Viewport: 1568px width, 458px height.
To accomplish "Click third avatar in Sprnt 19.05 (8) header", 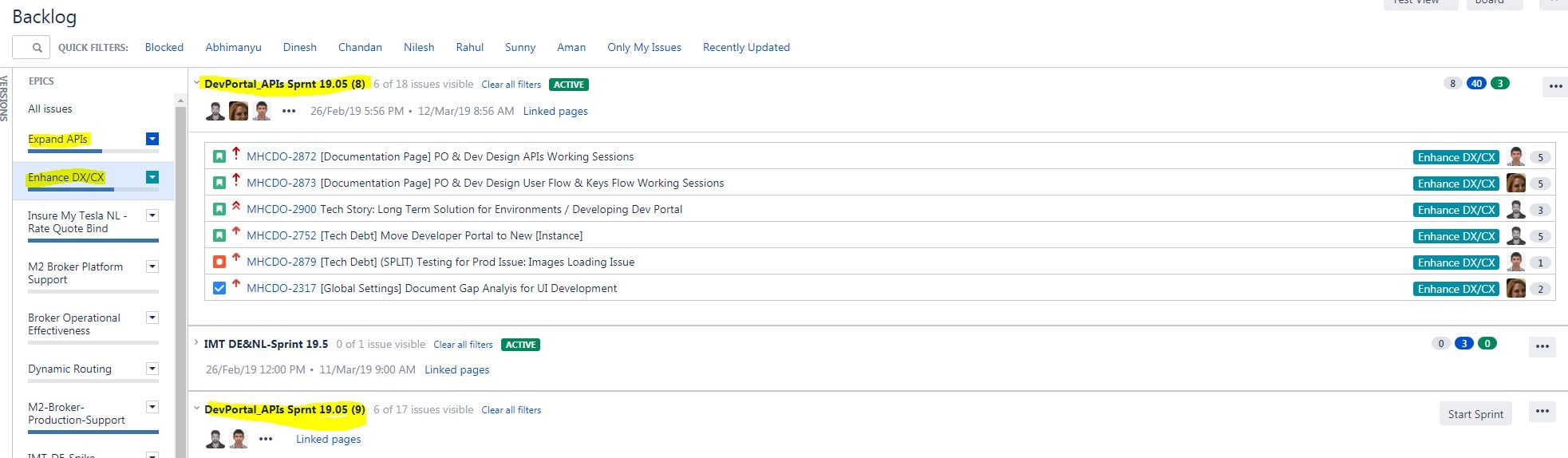I will (x=262, y=111).
